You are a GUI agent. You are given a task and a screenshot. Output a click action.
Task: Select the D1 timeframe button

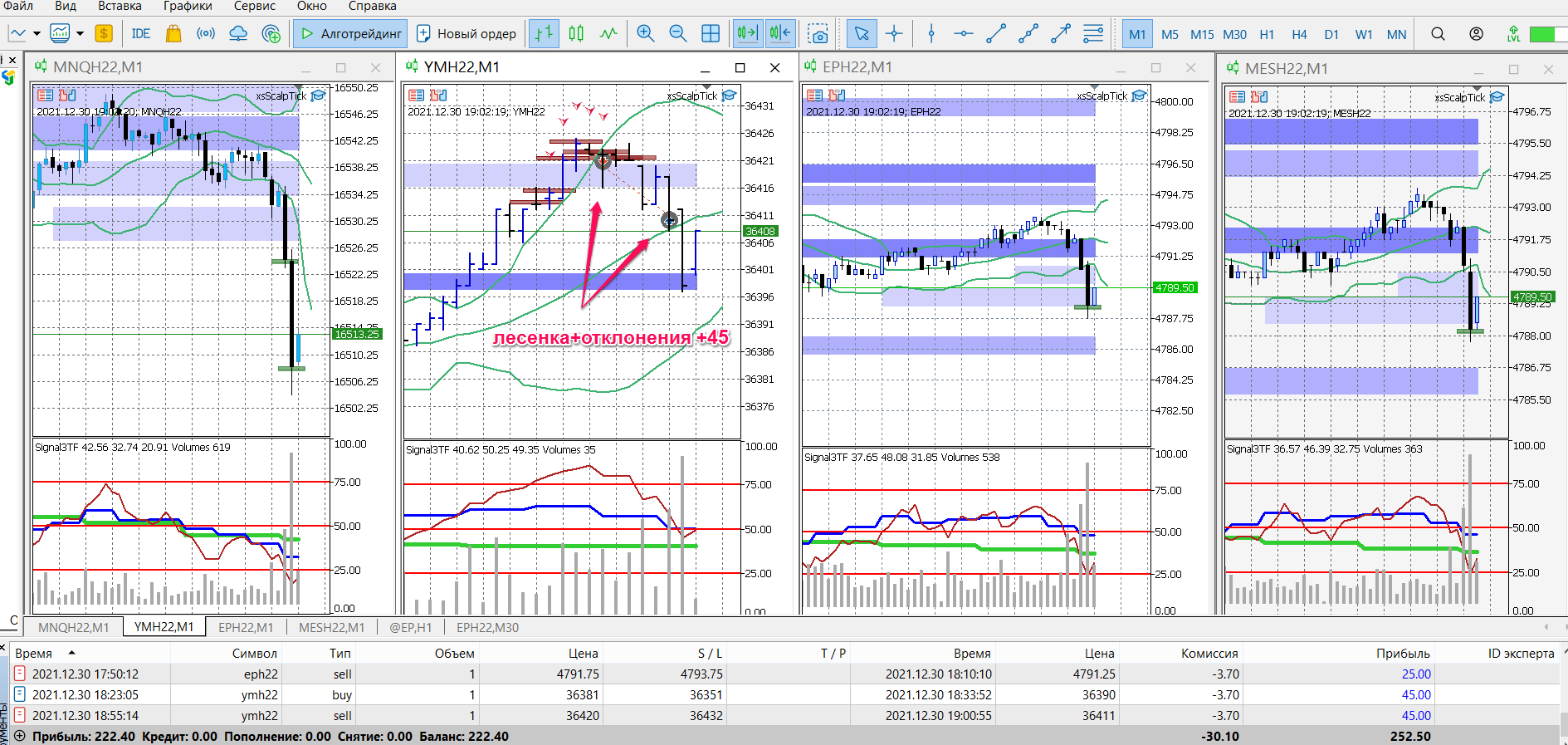[x=1331, y=34]
